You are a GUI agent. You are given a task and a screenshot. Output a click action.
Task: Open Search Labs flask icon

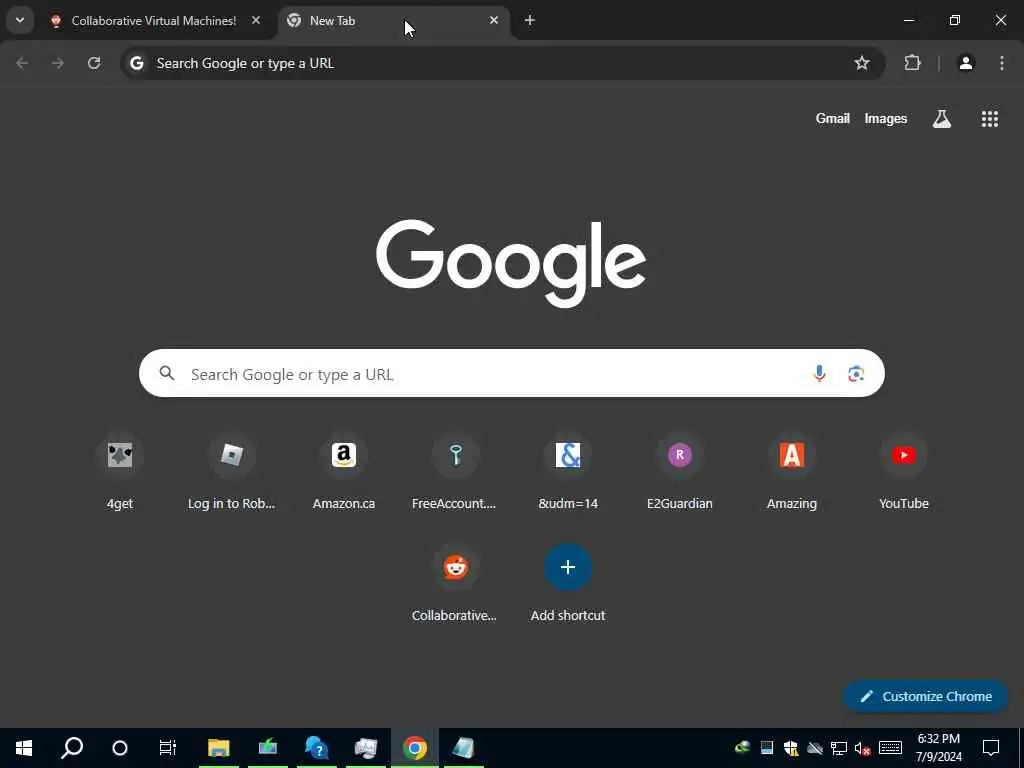click(x=942, y=118)
